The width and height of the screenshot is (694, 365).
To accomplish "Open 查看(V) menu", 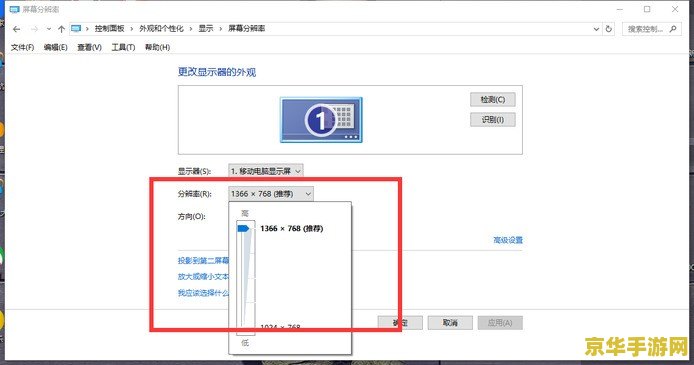I will (89, 47).
